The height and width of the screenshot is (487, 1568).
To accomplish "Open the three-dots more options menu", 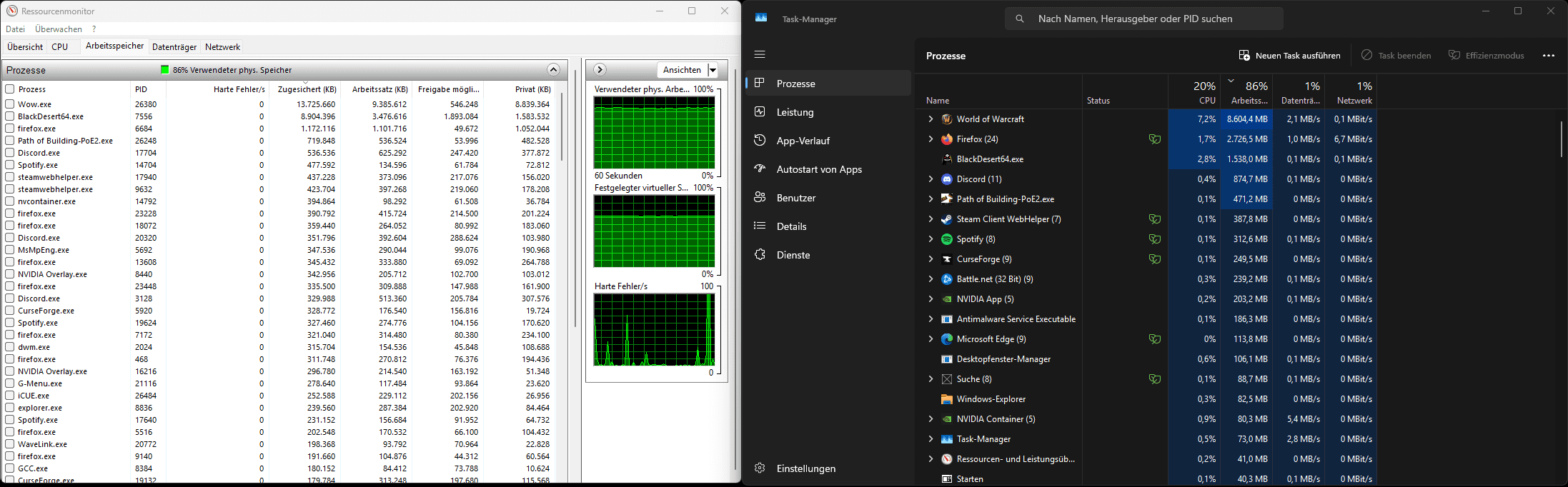I will click(x=1549, y=55).
